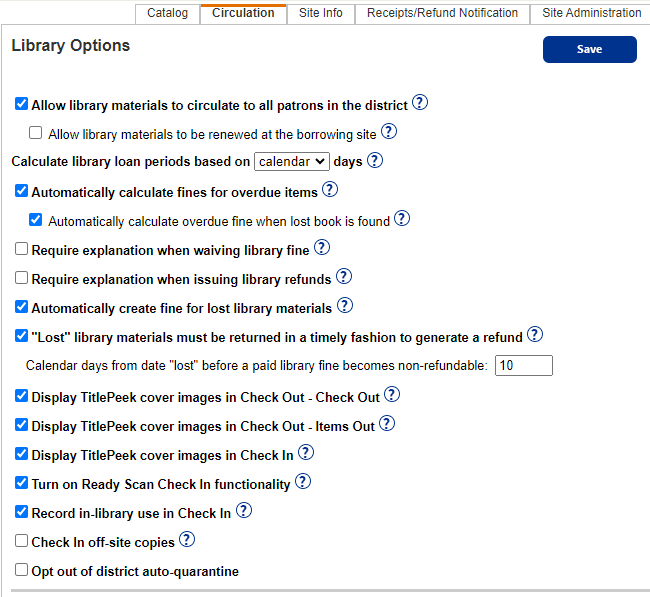Click help icon for Record in-library use
Image resolution: width=650 pixels, height=597 pixels.
(243, 511)
